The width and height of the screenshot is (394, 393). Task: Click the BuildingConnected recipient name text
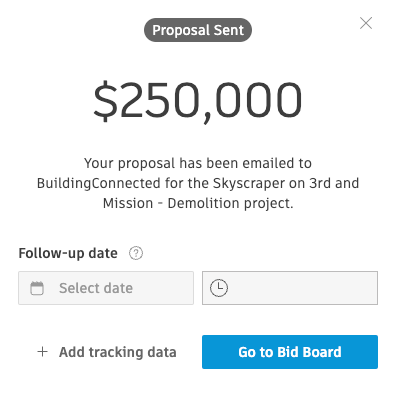(99, 183)
